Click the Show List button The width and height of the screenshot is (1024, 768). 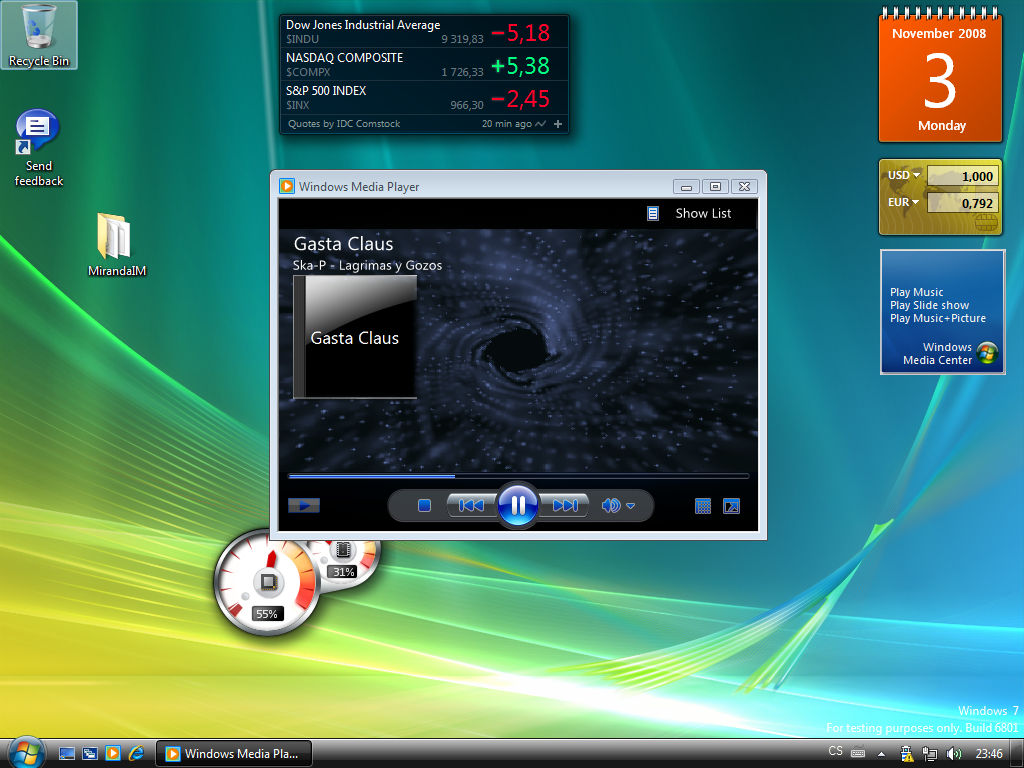(x=703, y=214)
